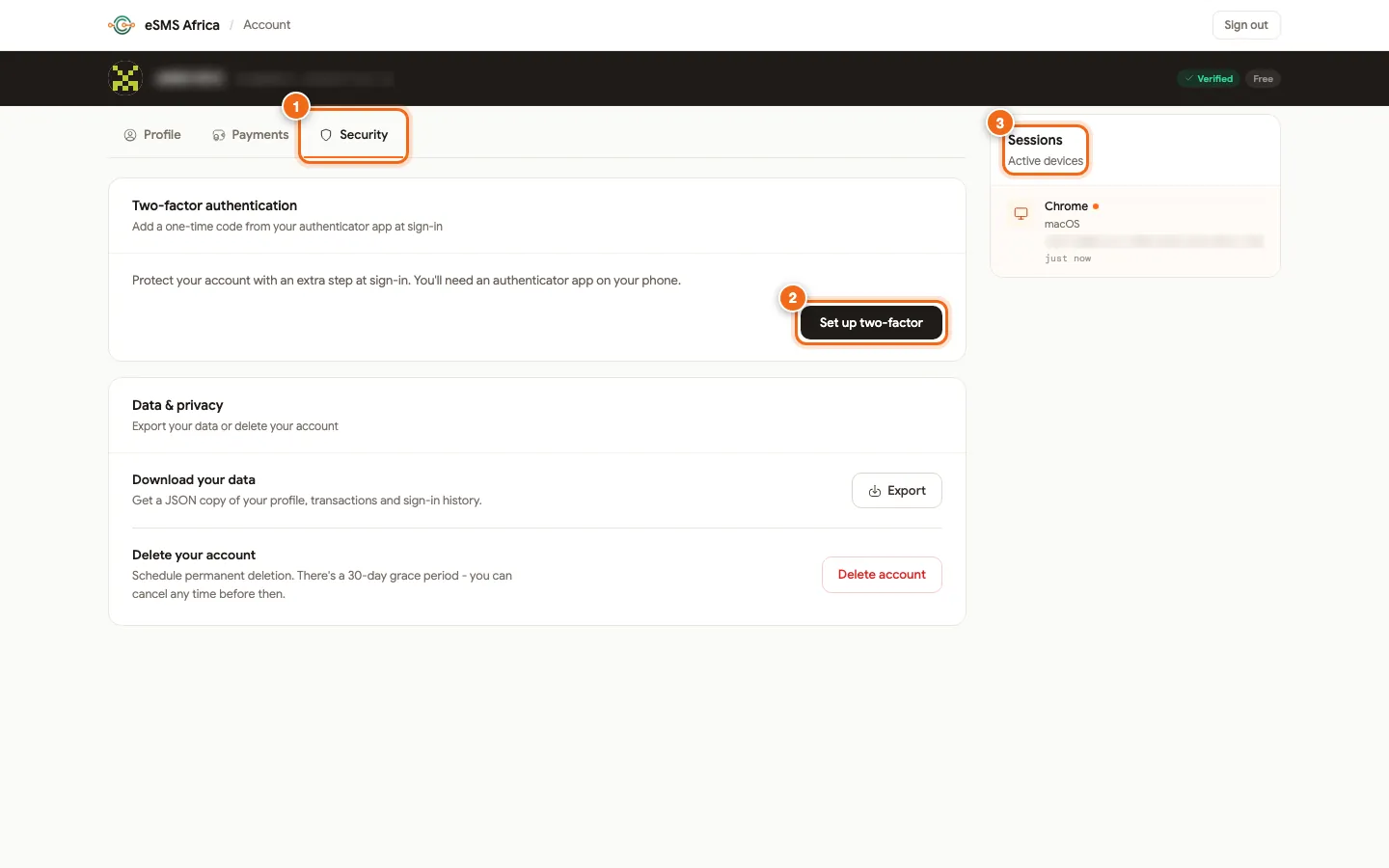The height and width of the screenshot is (868, 1389).
Task: Click the Active devices subtitle
Action: click(x=1046, y=161)
